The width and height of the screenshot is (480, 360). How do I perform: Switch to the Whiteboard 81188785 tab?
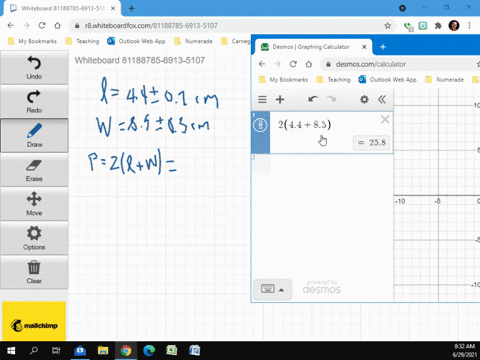point(62,8)
